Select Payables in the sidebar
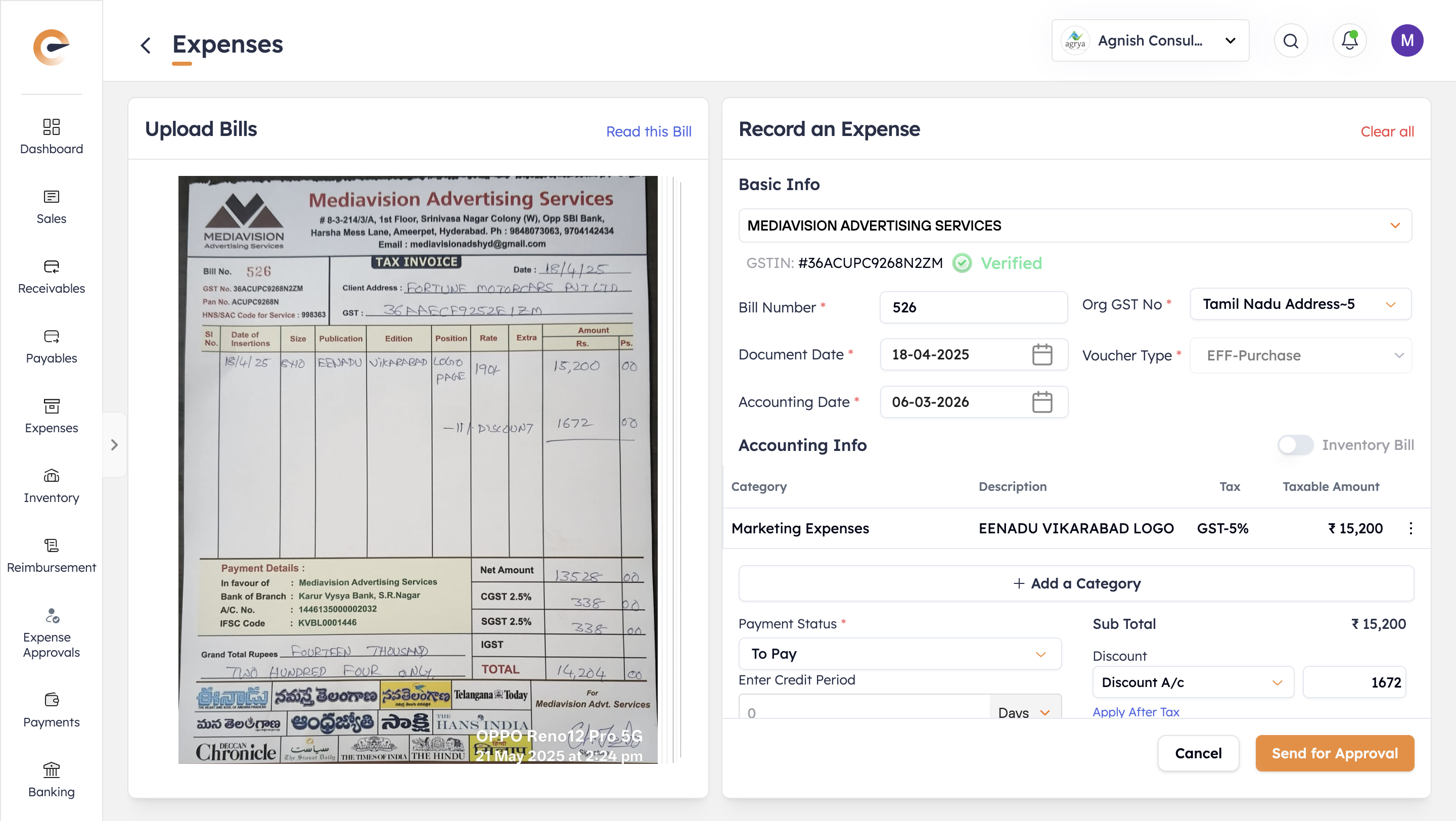The image size is (1456, 821). click(x=52, y=346)
